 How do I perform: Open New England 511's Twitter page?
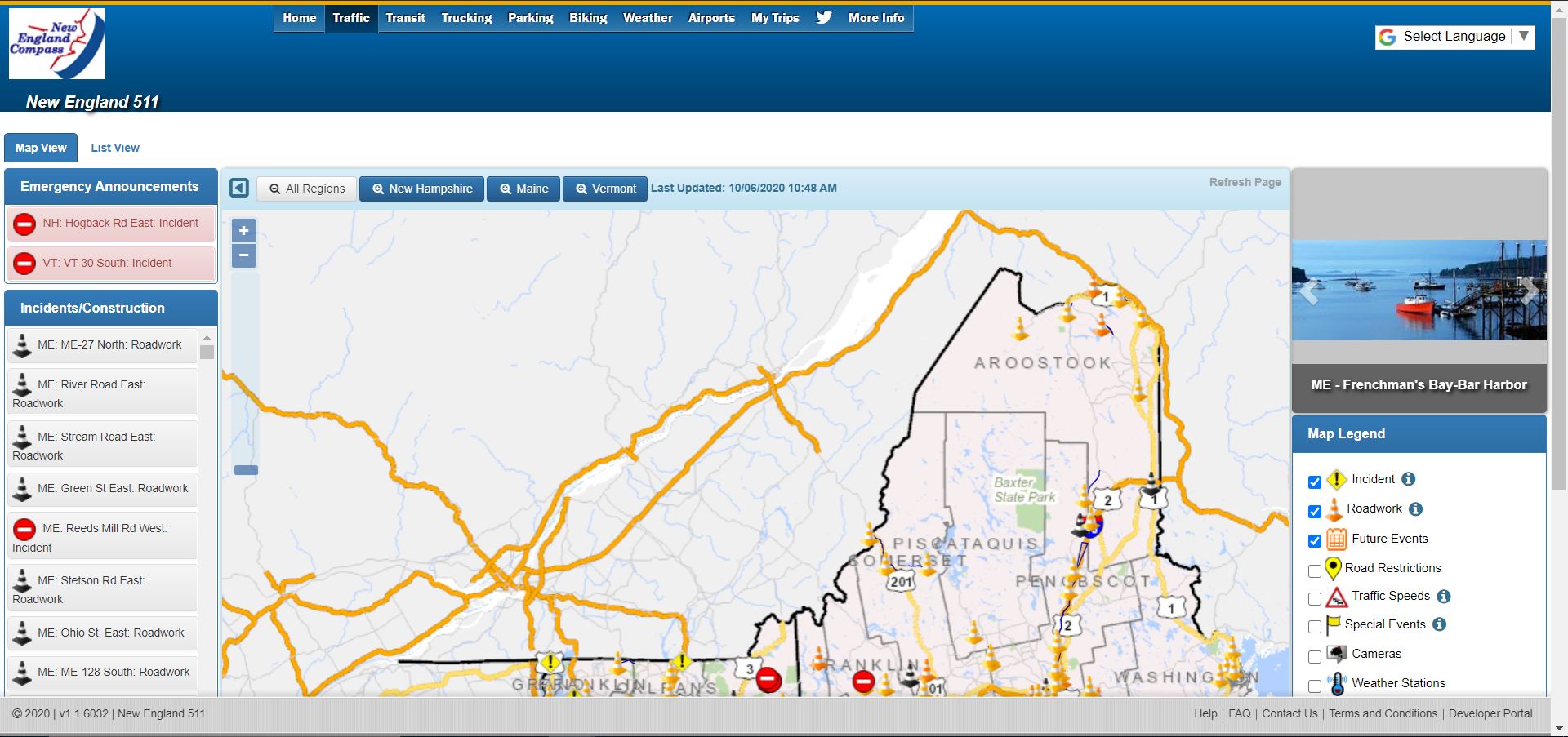pyautogui.click(x=824, y=16)
